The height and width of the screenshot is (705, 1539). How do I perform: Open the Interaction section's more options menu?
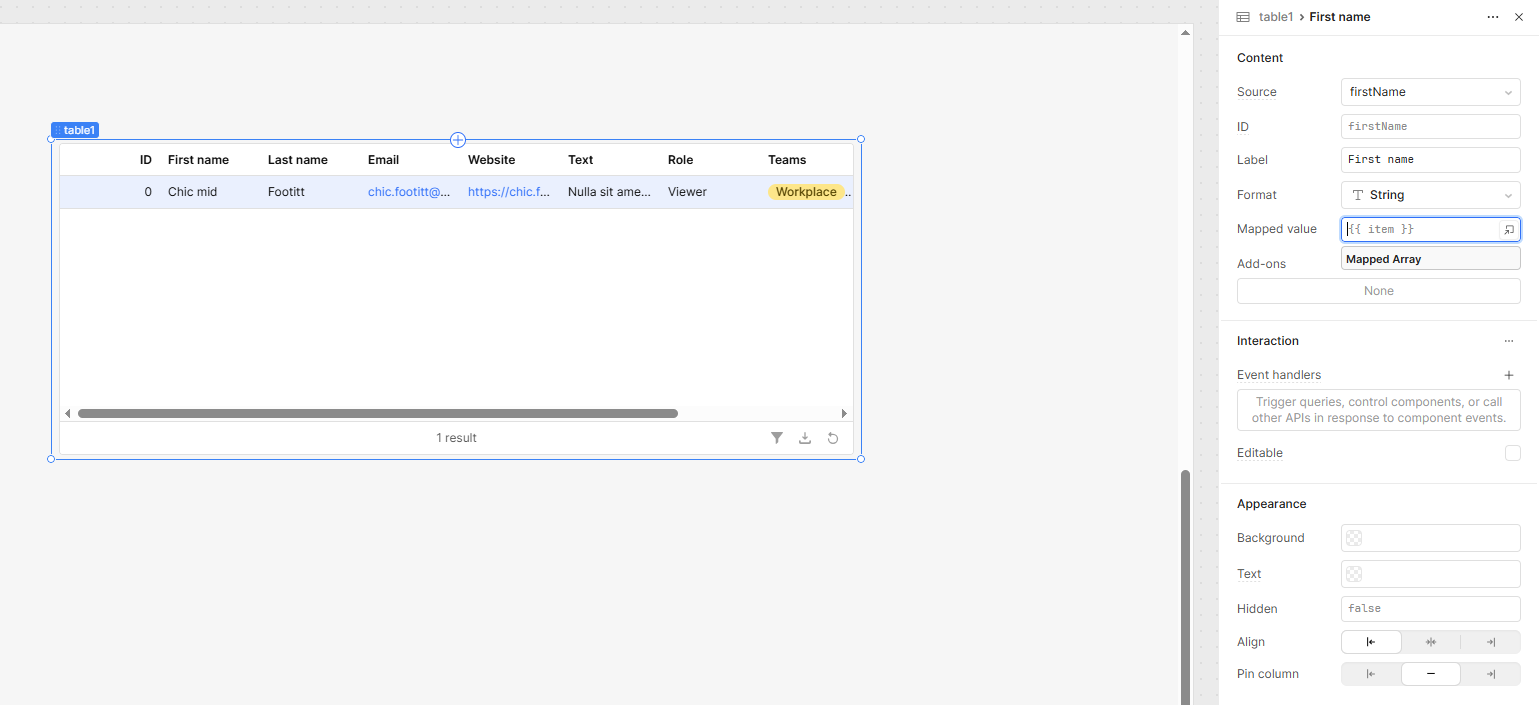click(x=1509, y=341)
